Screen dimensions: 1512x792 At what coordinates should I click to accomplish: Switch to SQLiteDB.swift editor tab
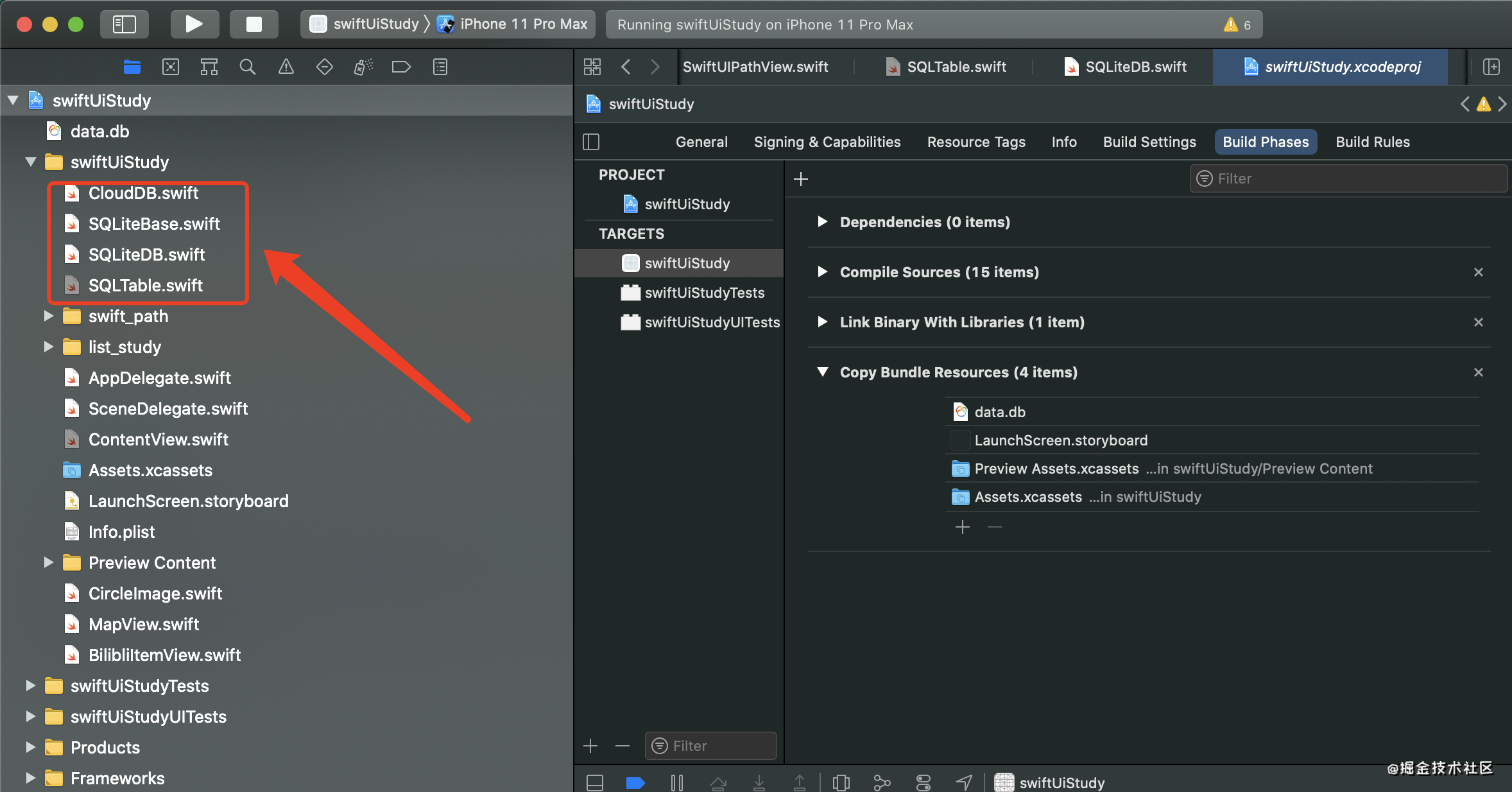pyautogui.click(x=1125, y=67)
